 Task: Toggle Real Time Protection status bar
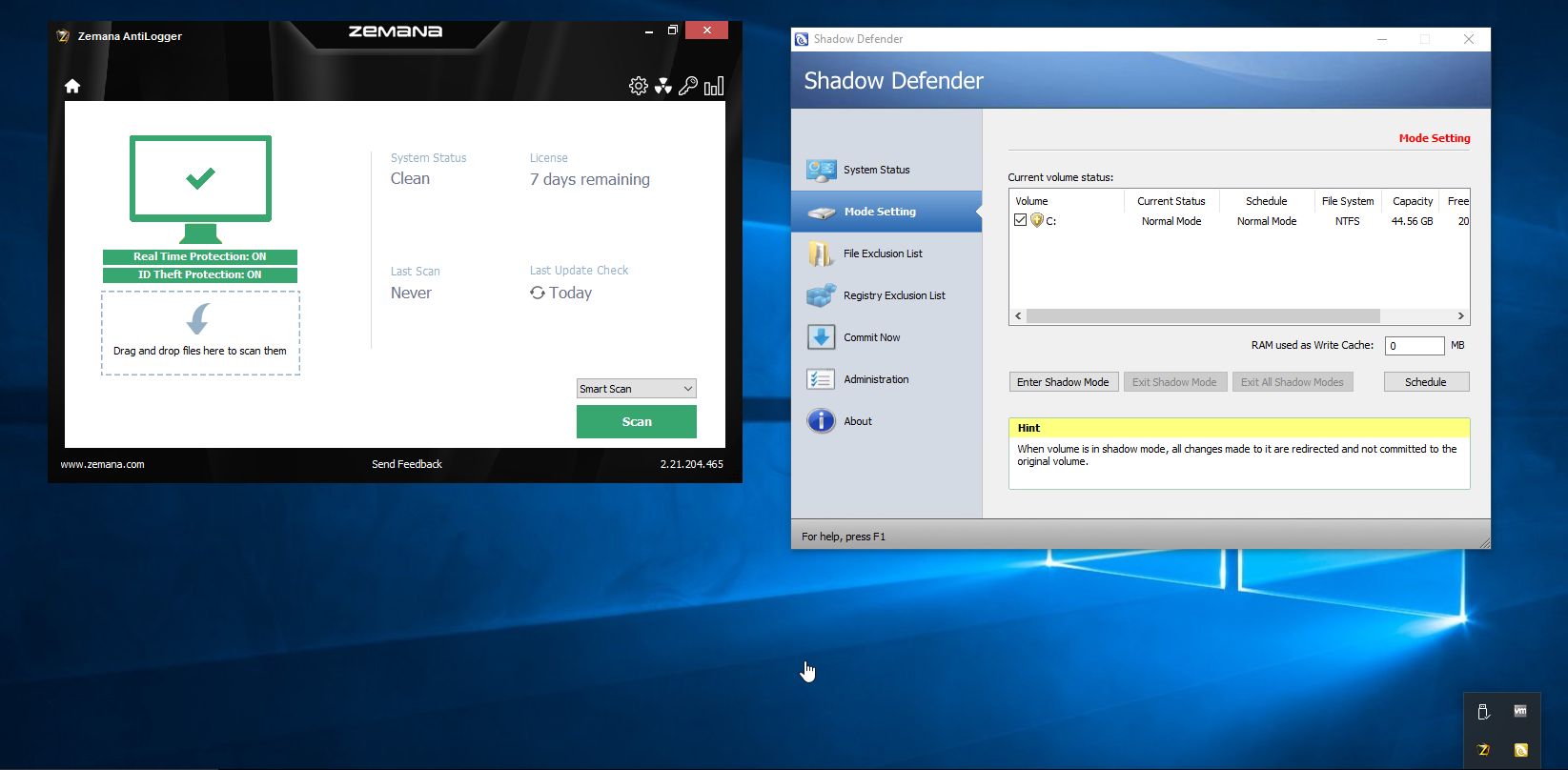click(x=200, y=256)
